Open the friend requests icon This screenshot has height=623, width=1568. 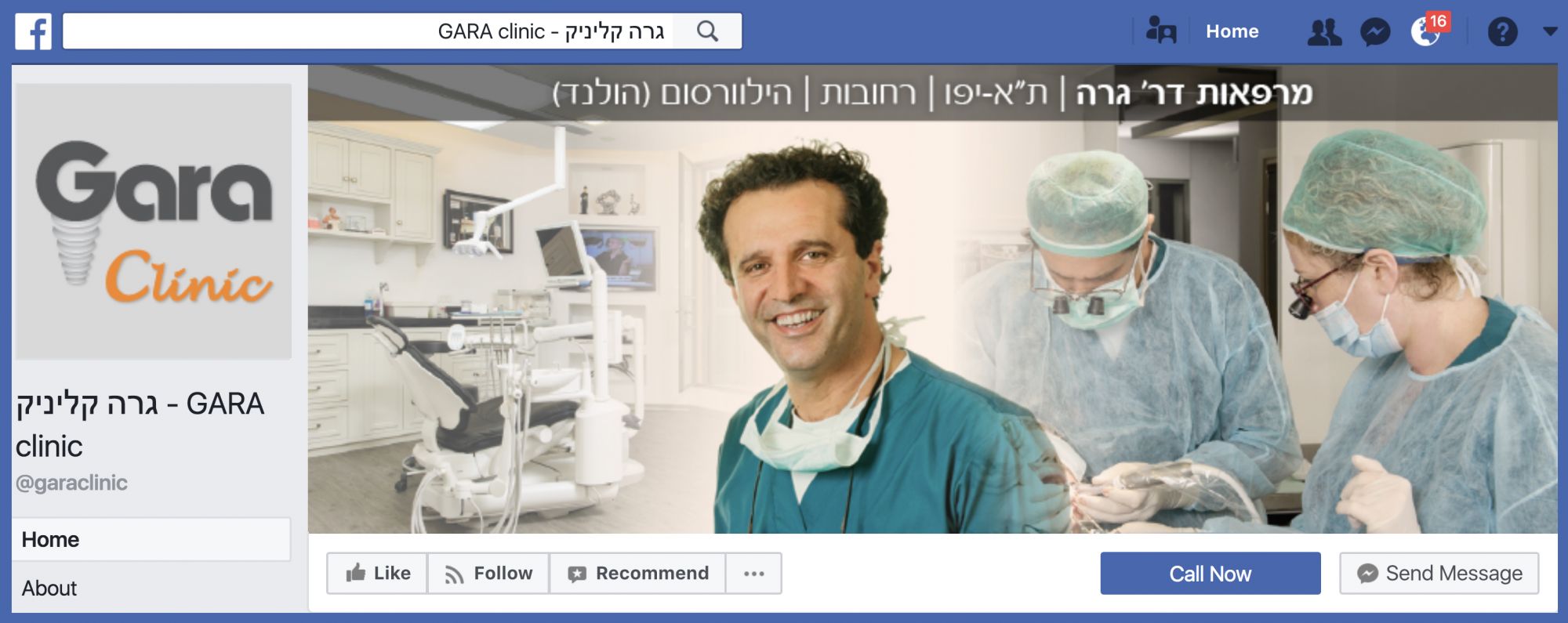pyautogui.click(x=1324, y=32)
